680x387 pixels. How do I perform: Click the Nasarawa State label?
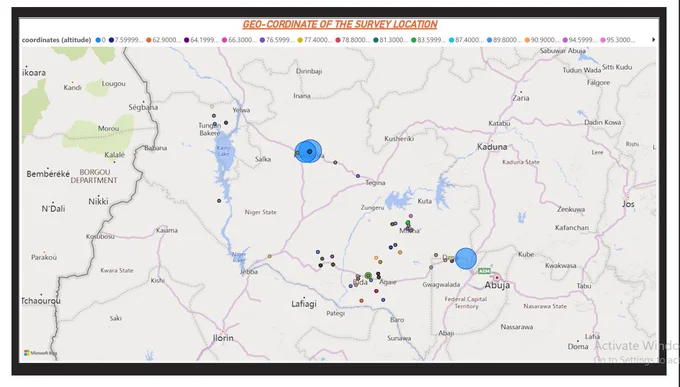click(545, 306)
